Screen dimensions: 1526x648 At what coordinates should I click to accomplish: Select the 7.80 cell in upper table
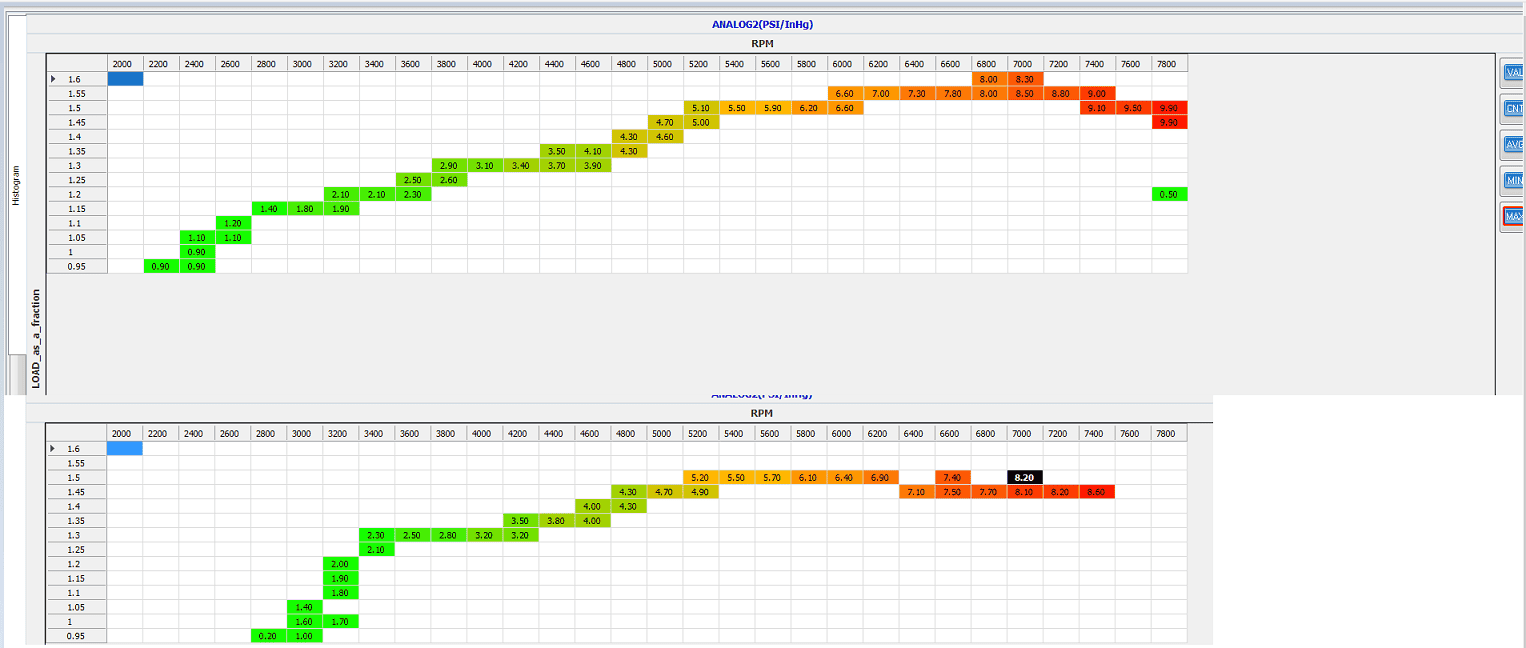954,93
